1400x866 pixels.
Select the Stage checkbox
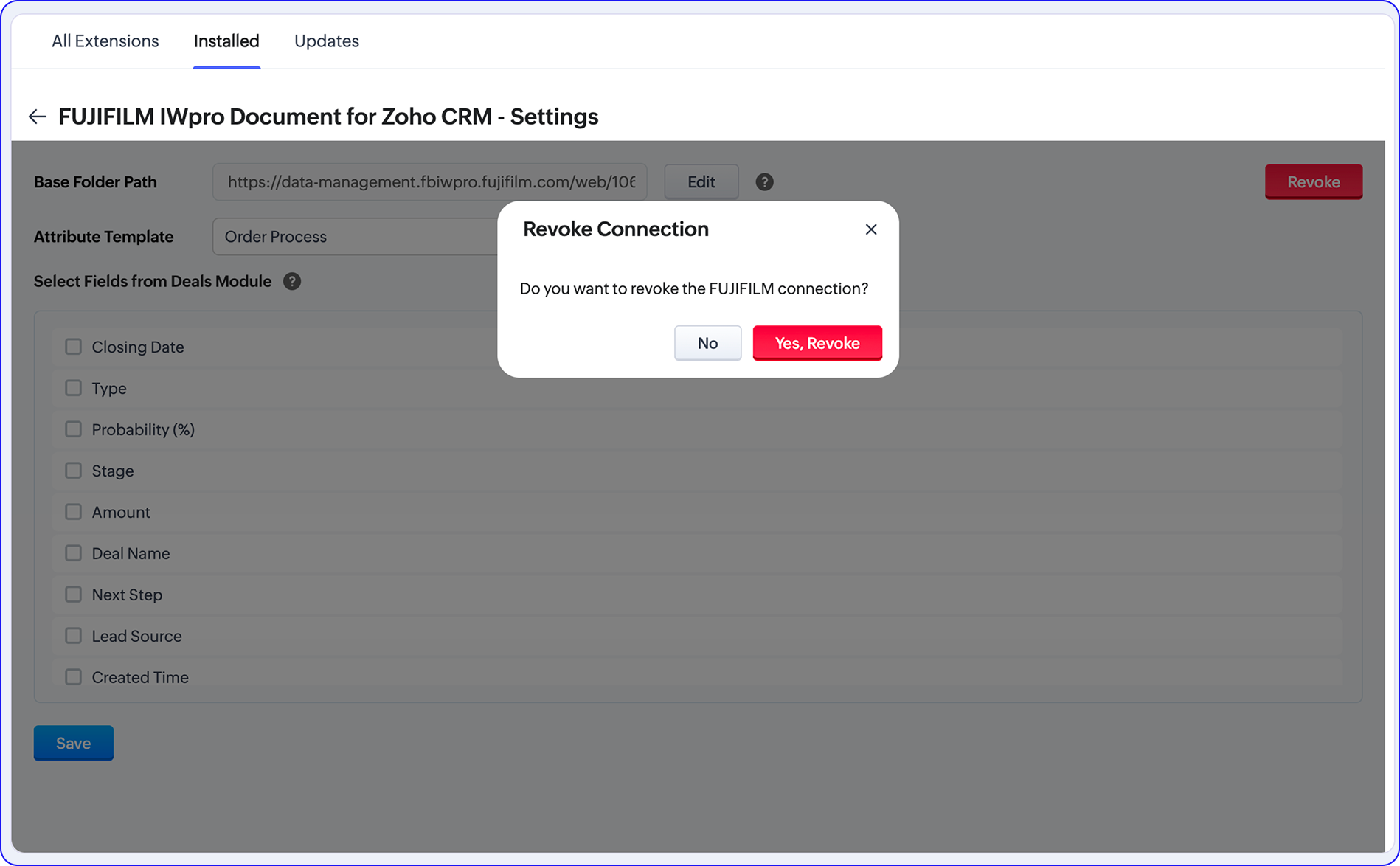(x=73, y=471)
